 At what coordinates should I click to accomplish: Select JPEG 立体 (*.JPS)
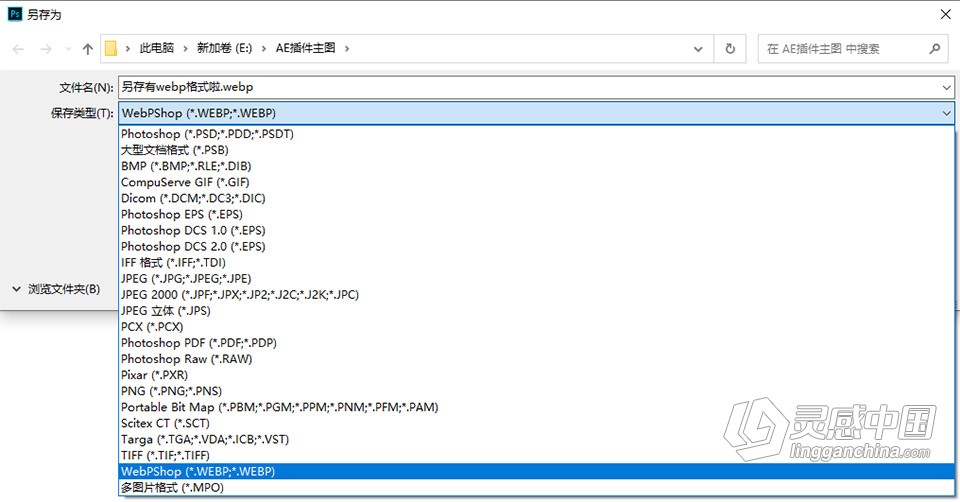(x=536, y=310)
